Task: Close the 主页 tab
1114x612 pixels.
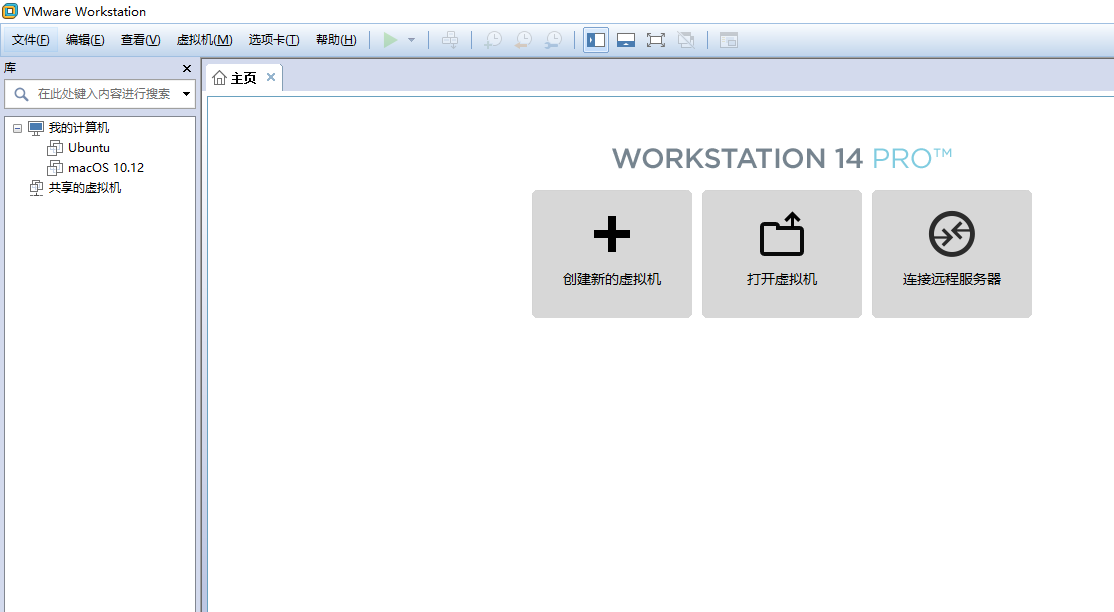Action: (x=271, y=77)
